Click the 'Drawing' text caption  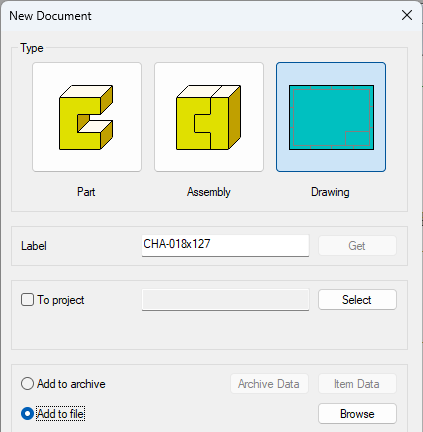[x=330, y=192]
